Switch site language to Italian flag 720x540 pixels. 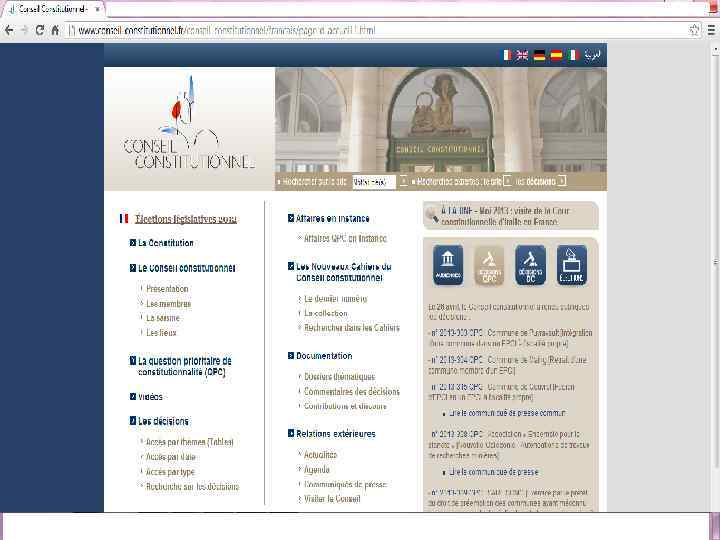(573, 55)
